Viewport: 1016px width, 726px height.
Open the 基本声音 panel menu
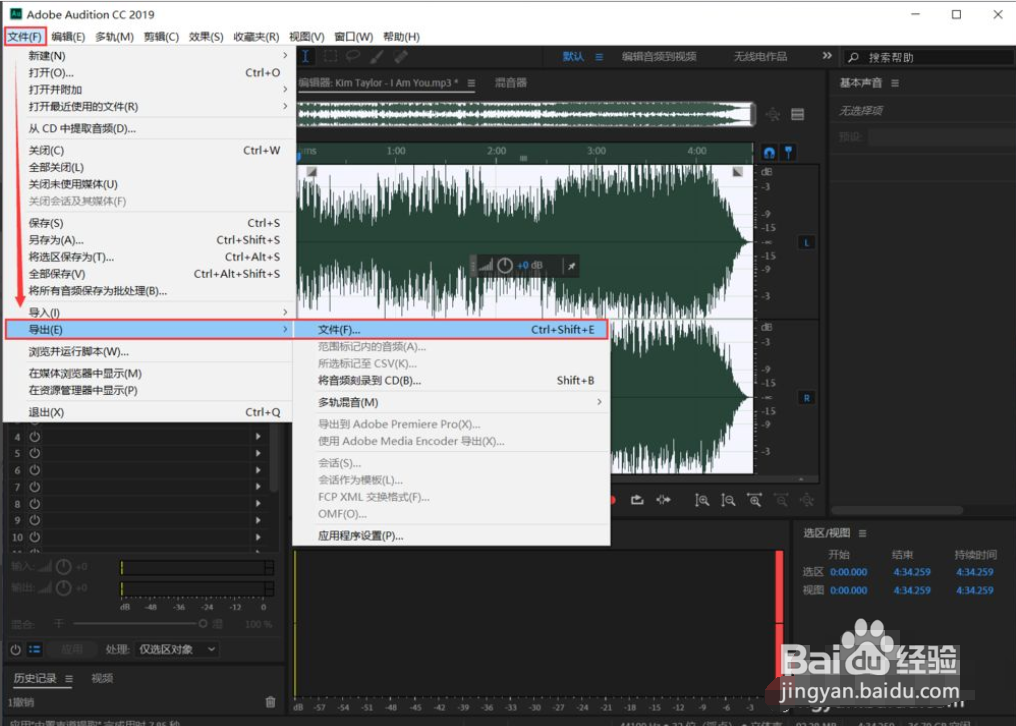(x=895, y=83)
